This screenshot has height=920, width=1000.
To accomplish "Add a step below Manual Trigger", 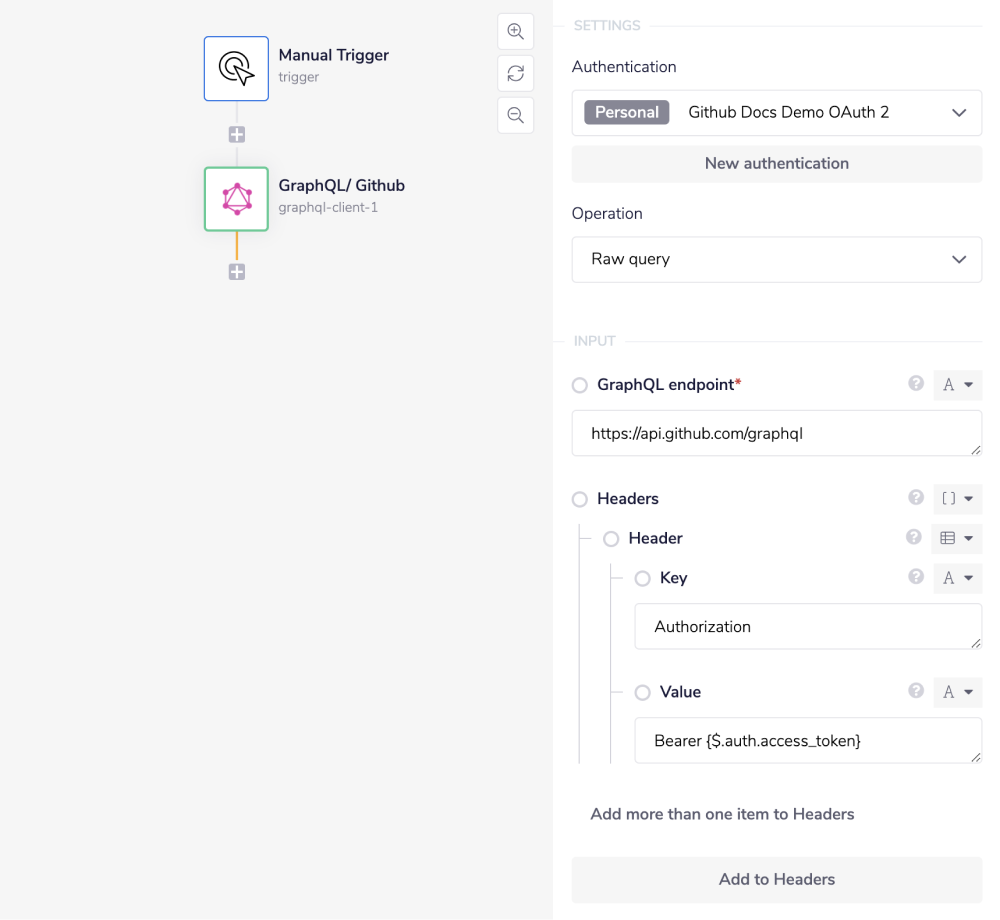I will (236, 133).
